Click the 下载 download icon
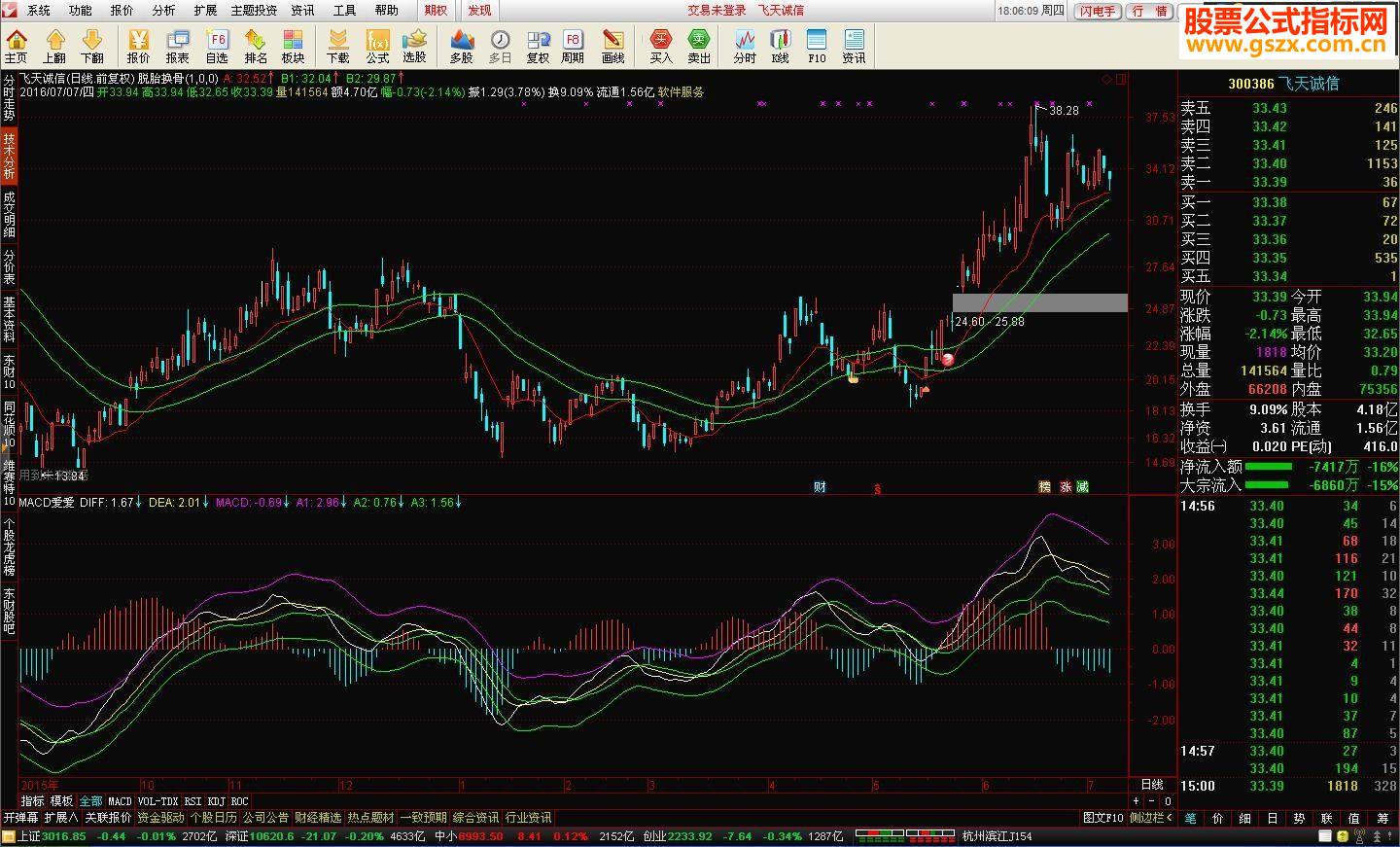Screen dimensions: 1400x847 [x=338, y=46]
